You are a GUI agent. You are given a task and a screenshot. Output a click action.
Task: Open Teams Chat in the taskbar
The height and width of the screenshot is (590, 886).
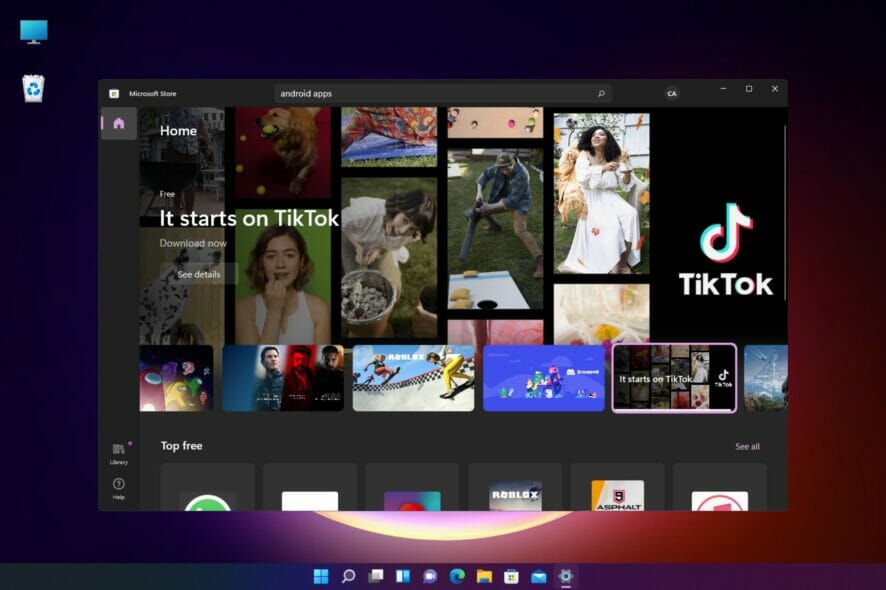point(430,576)
